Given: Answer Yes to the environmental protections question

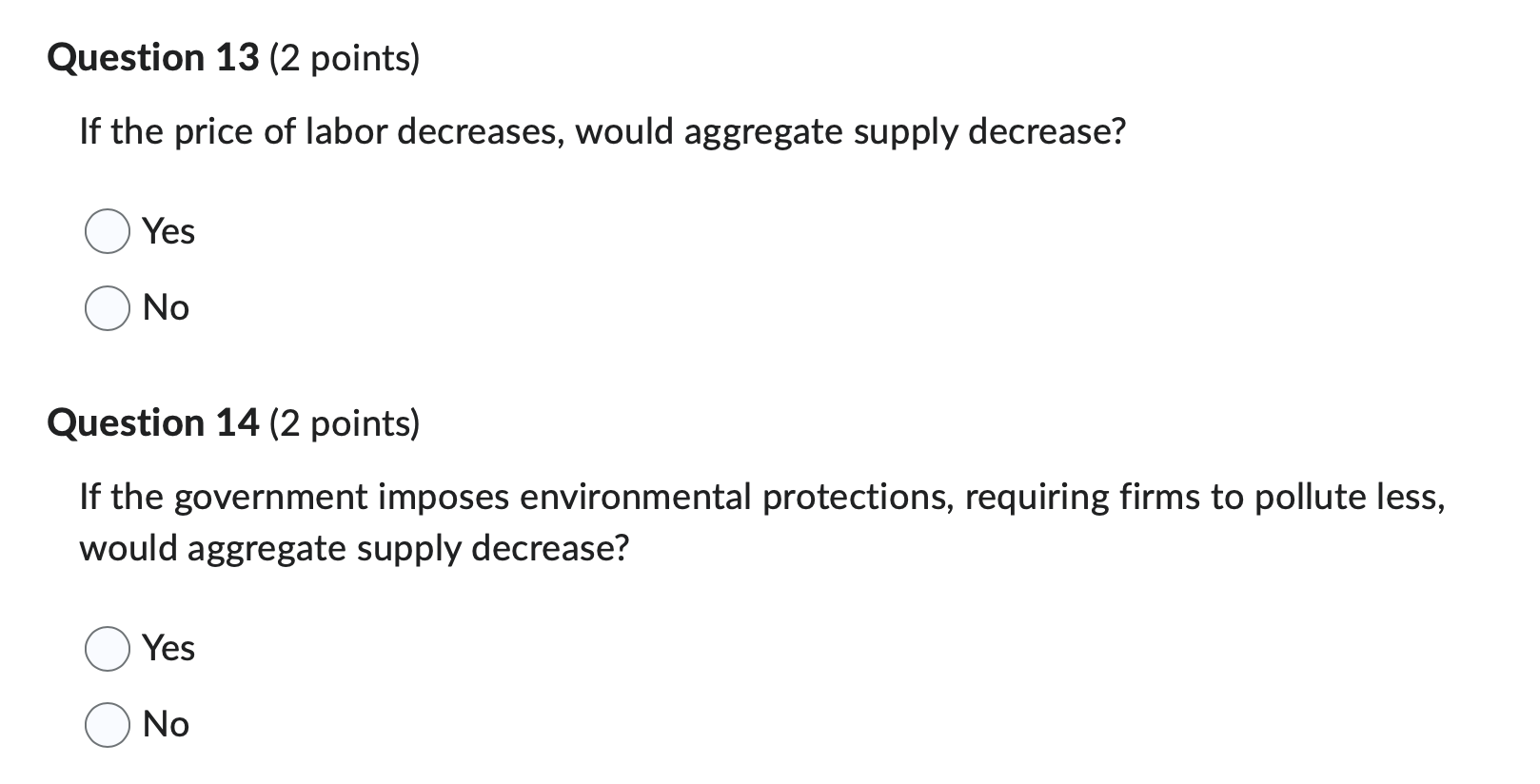Looking at the screenshot, I should coord(108,649).
